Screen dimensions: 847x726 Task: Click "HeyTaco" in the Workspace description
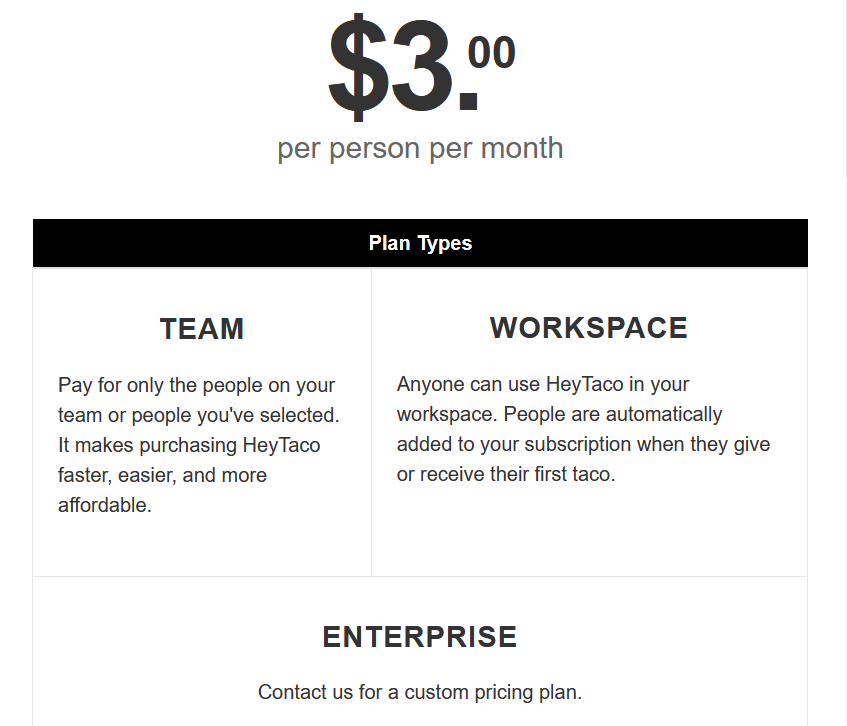point(584,384)
